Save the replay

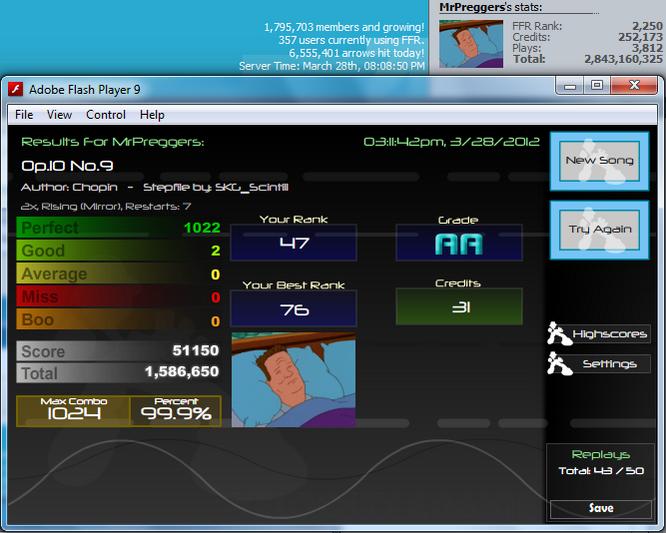[601, 508]
